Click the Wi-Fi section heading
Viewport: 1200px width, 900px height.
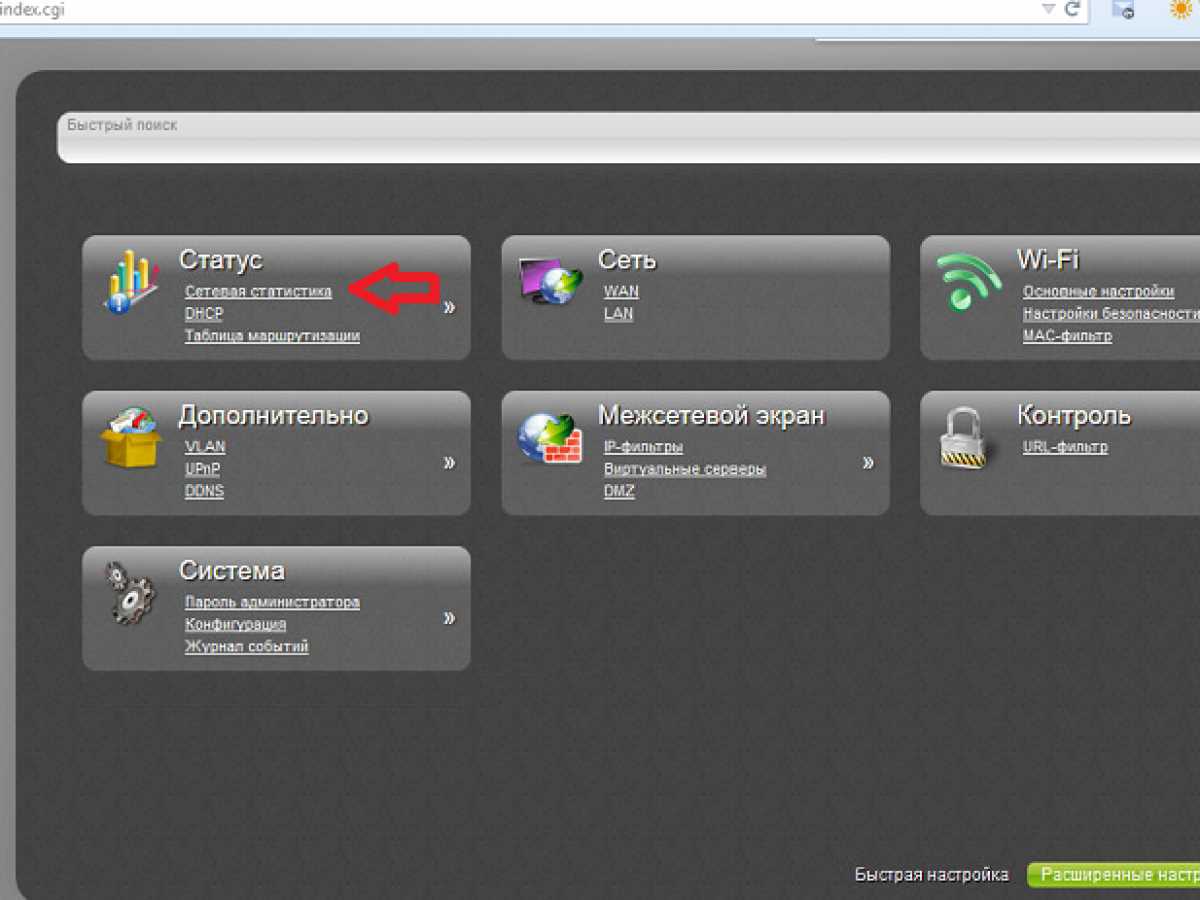(x=1048, y=260)
